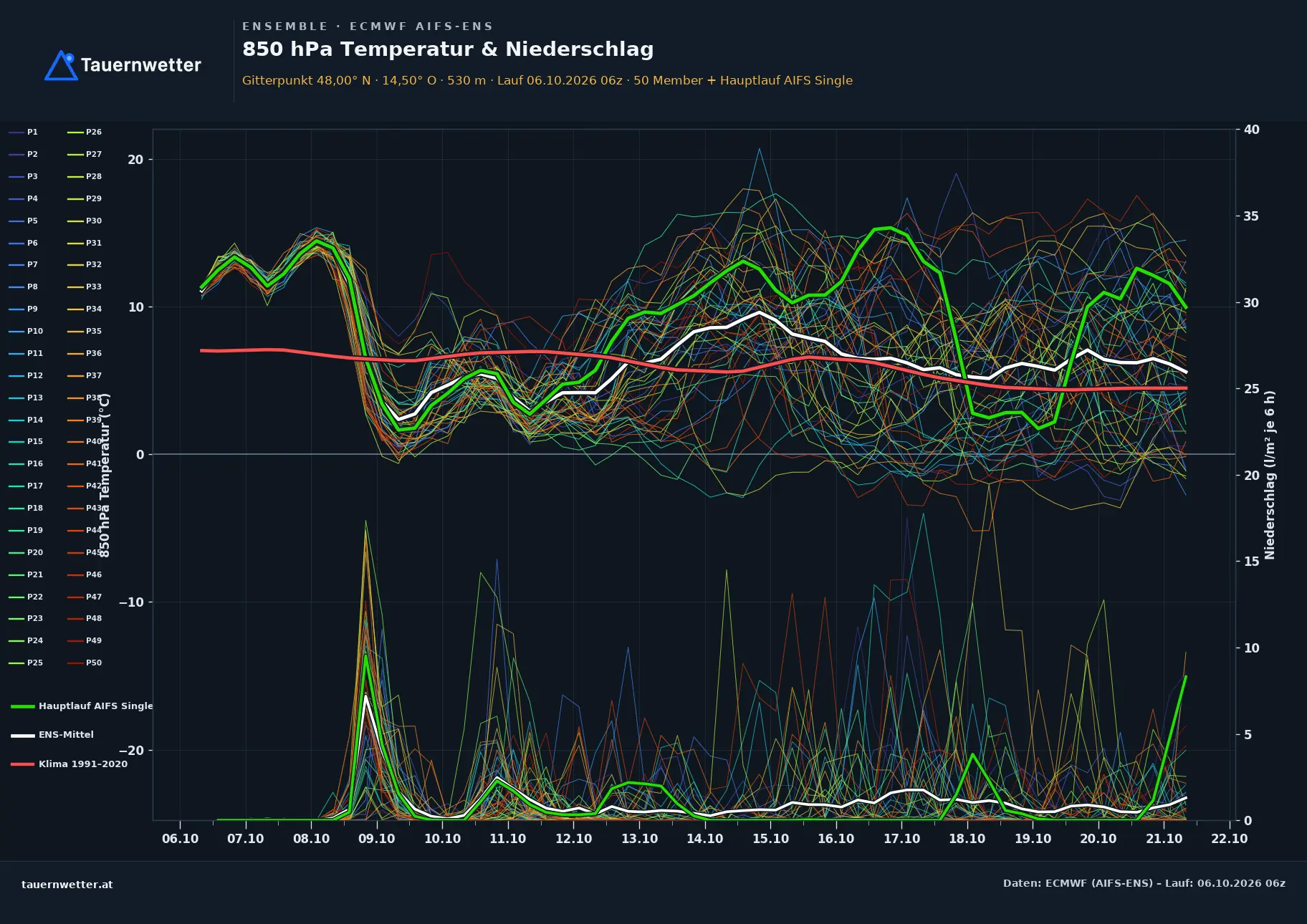
Task: Click the −10 tick on temperature axis
Action: point(131,602)
